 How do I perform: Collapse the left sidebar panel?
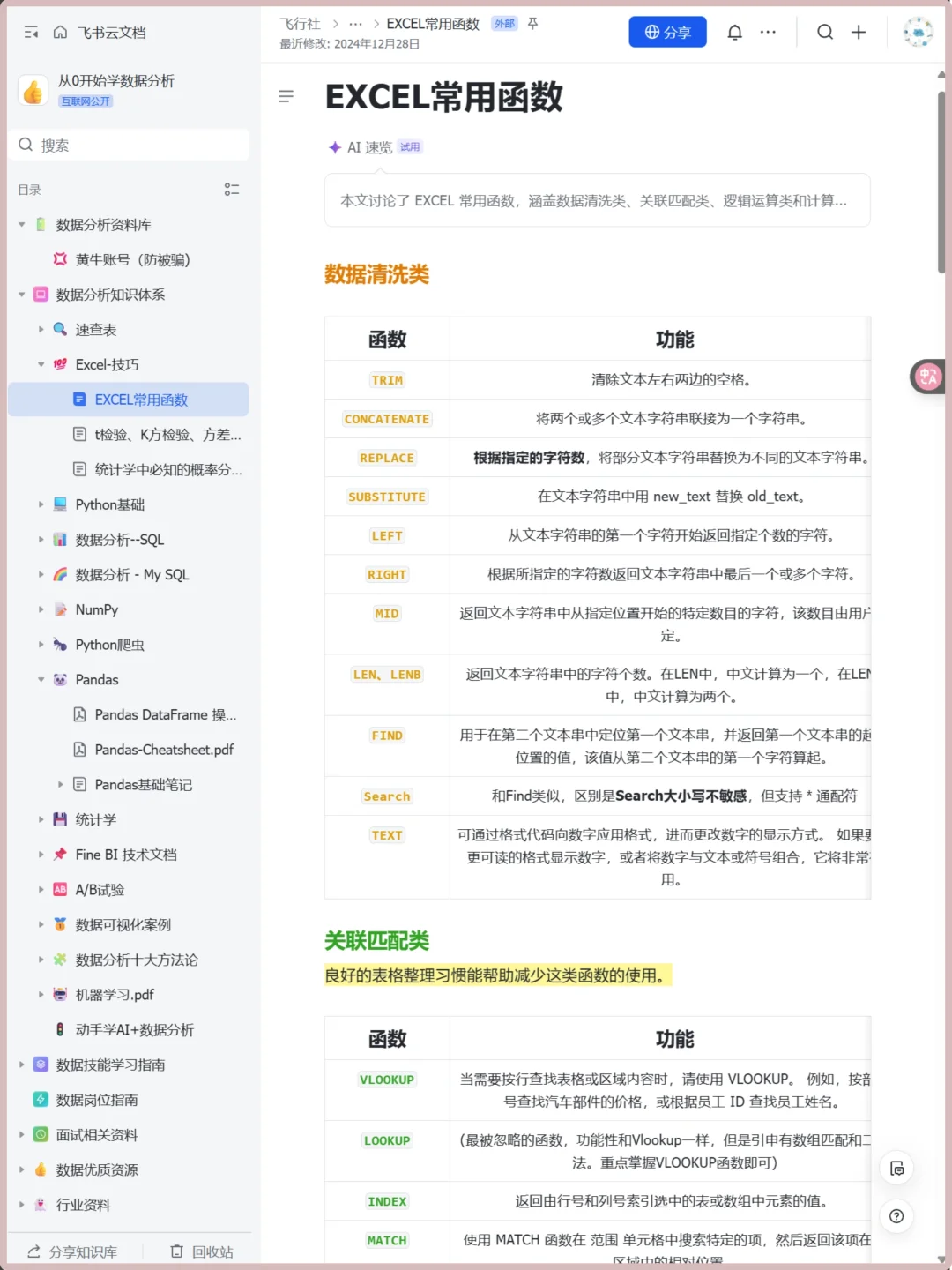[x=31, y=32]
